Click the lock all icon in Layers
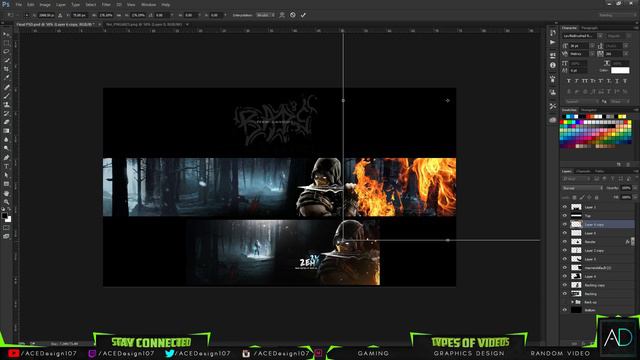This screenshot has width=640, height=360. (x=597, y=197)
